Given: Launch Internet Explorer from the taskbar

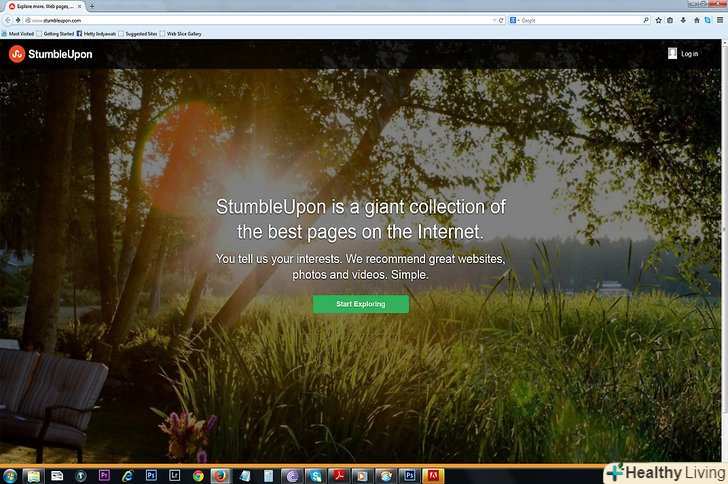Looking at the screenshot, I should 128,476.
